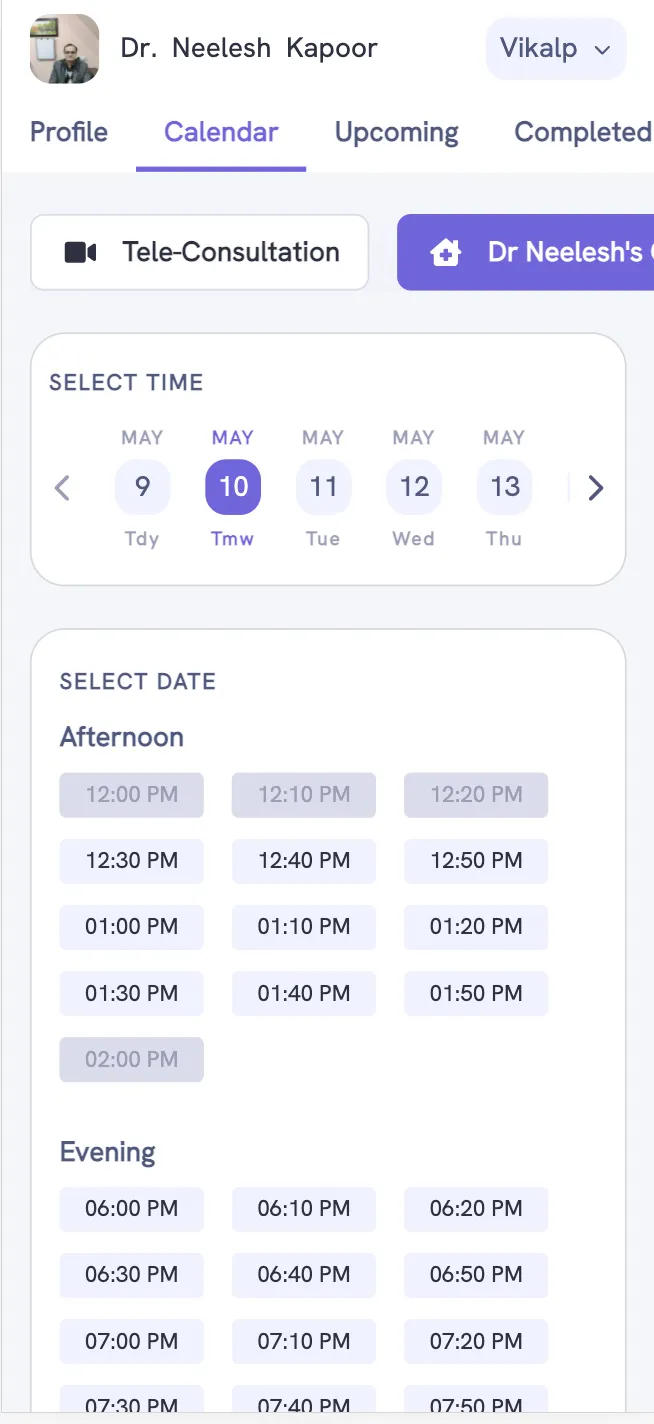Viewport: 654px width, 1424px height.
Task: Open the Upcoming tab
Action: coord(396,132)
